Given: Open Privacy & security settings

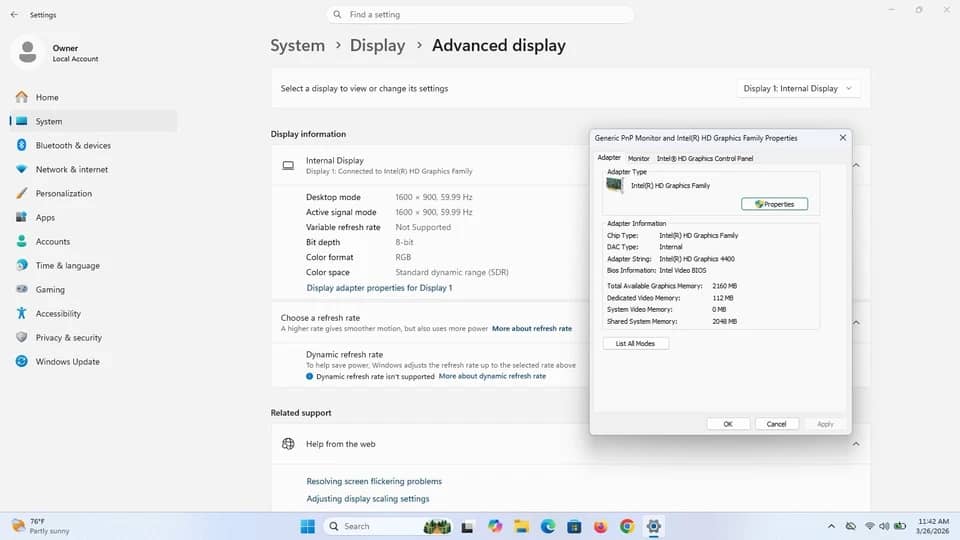Looking at the screenshot, I should coord(93,337).
